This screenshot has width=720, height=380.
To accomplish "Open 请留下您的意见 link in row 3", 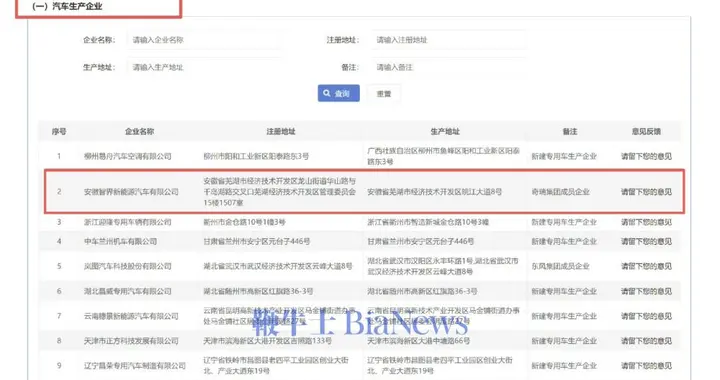I will [x=646, y=222].
